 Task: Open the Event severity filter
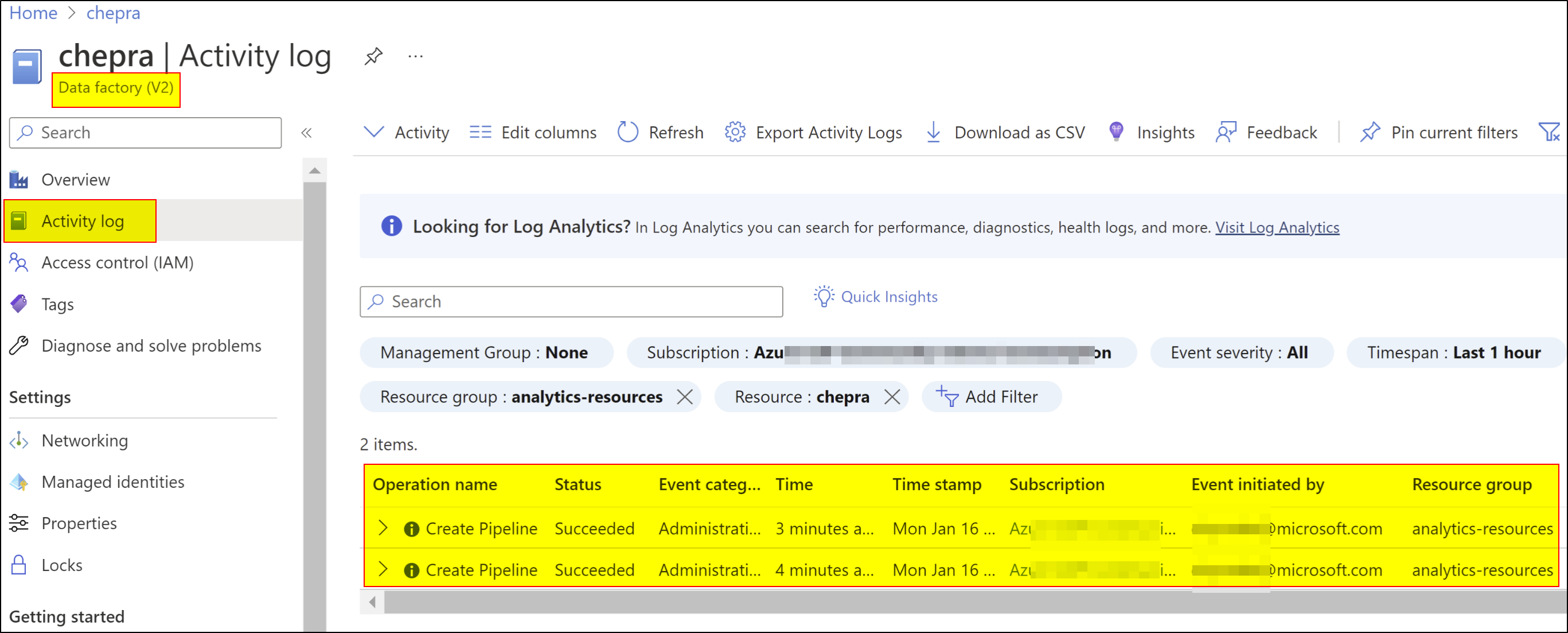[x=1241, y=353]
